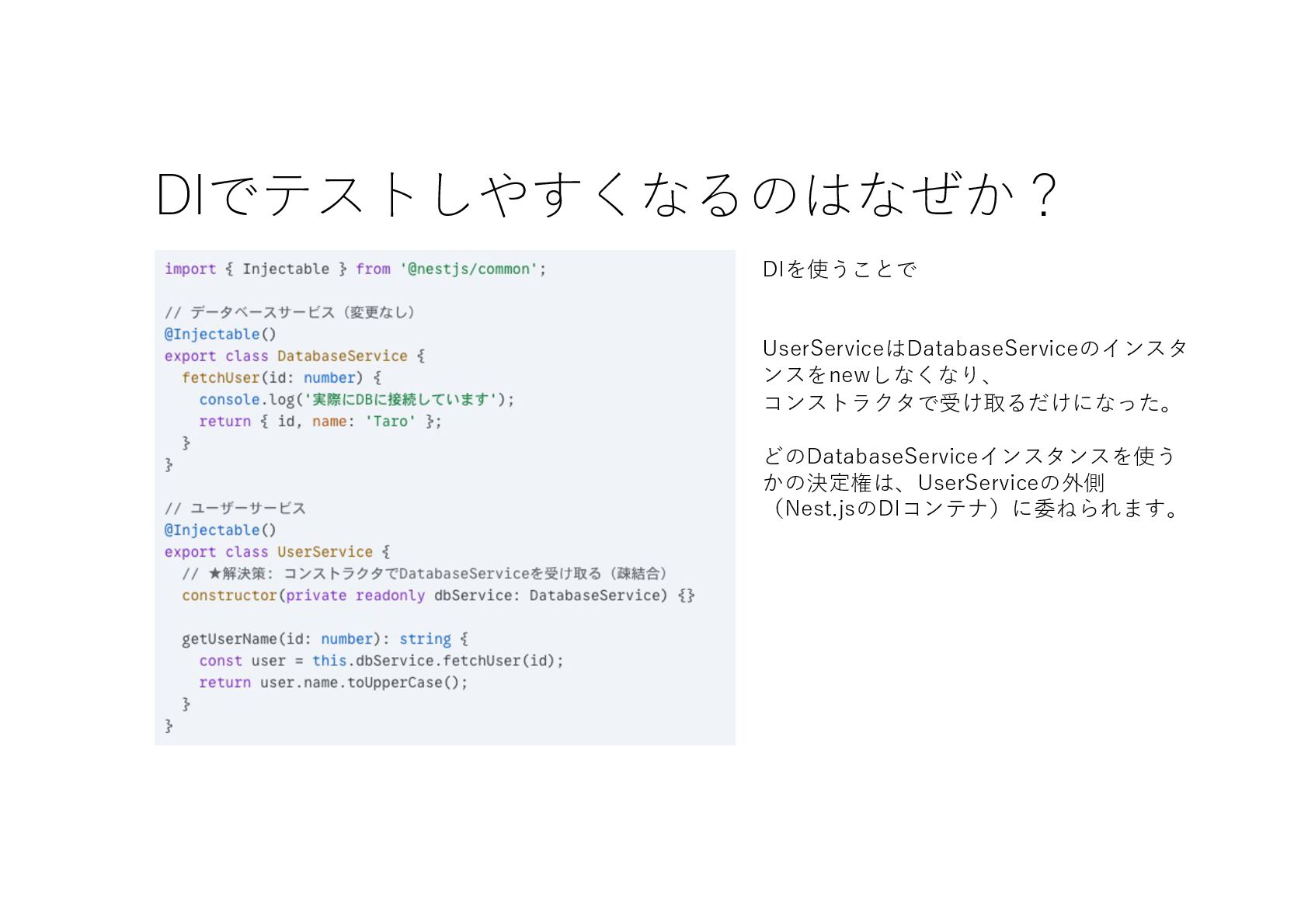Click the code line 'import { Injectable } from '@nestjs/common';'
1308x924 pixels.
[x=355, y=269]
